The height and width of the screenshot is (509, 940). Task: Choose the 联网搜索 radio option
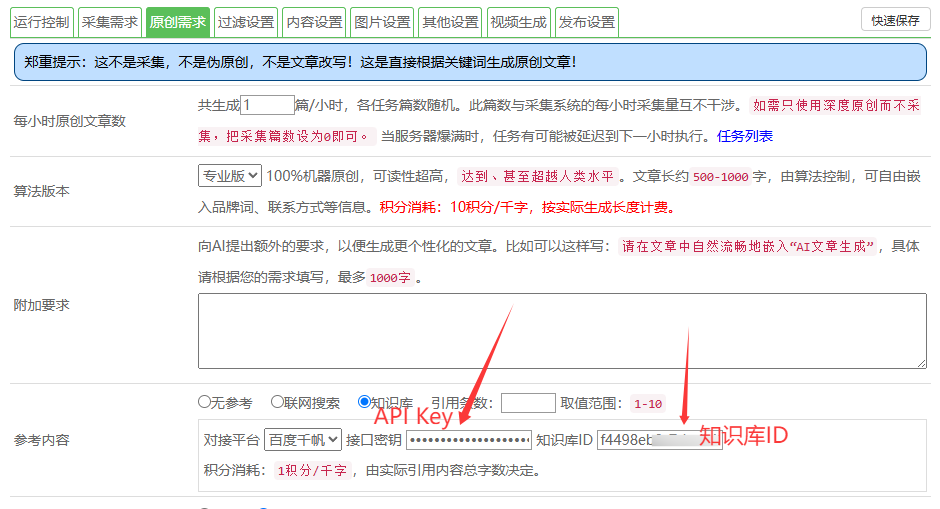click(x=278, y=403)
